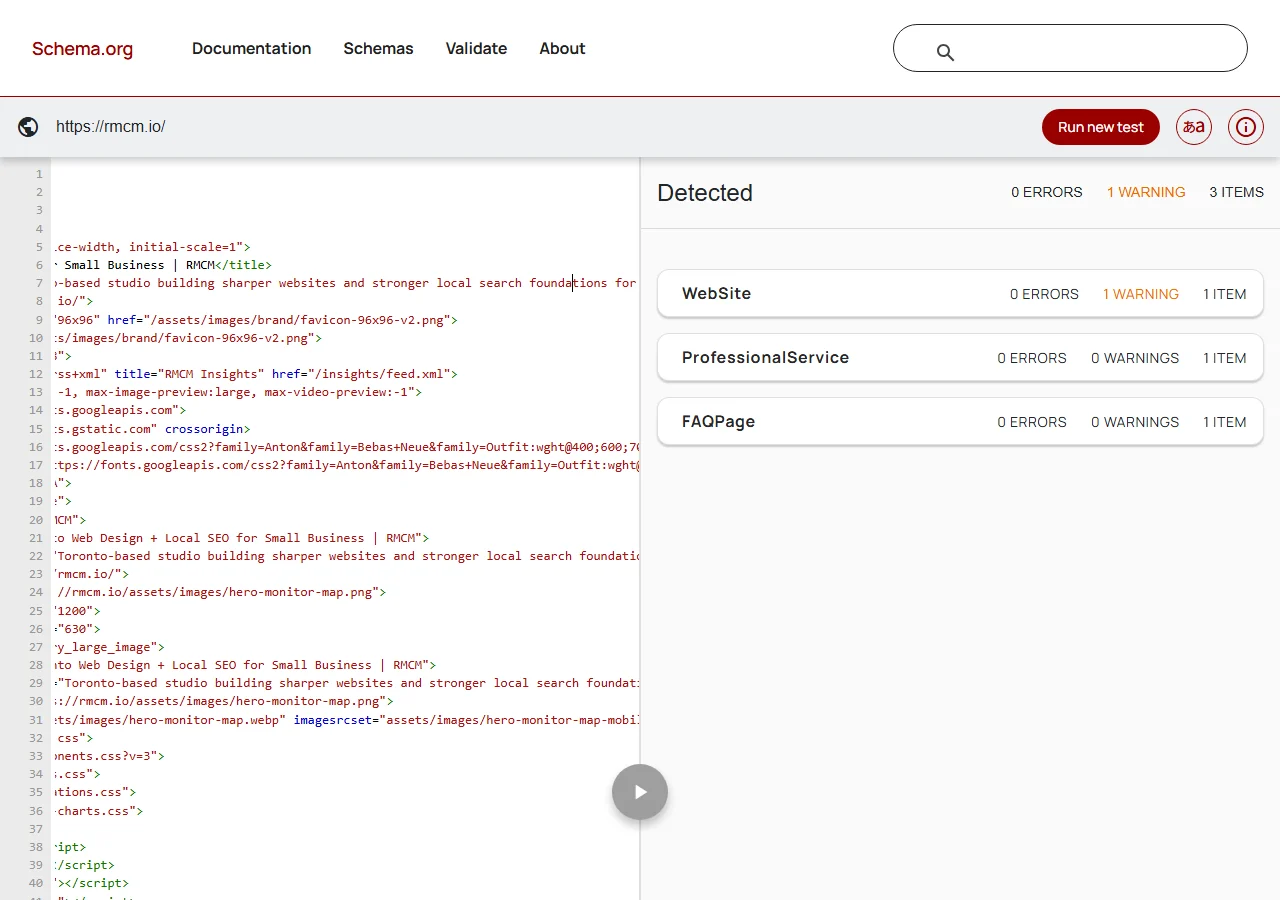This screenshot has width=1280, height=900.
Task: Go to the Validate page
Action: click(476, 48)
